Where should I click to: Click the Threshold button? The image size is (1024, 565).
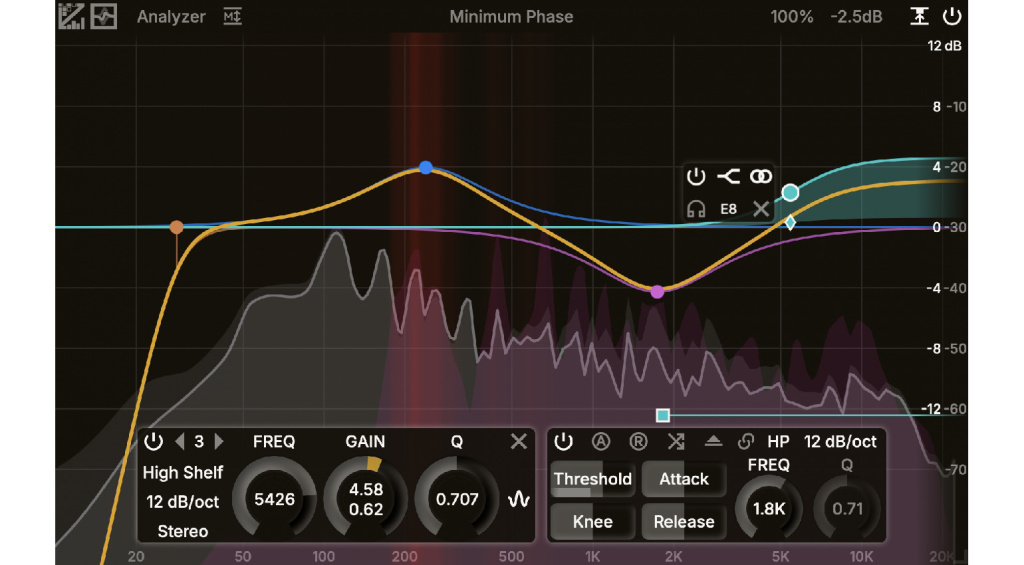(592, 479)
